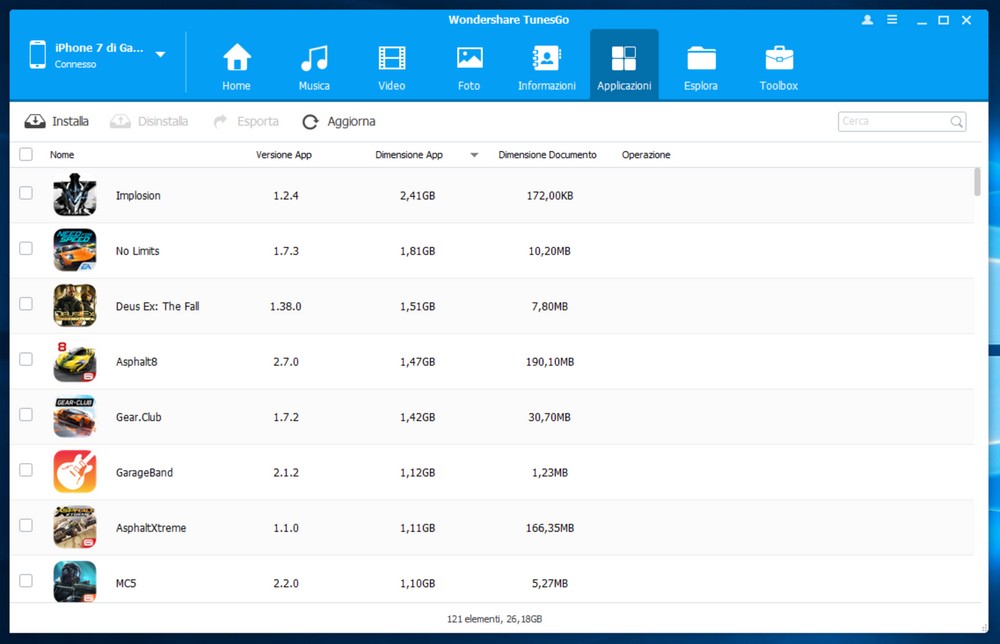Viewport: 1000px width, 644px height.
Task: Click the Aggiorna refresh button
Action: coord(339,121)
